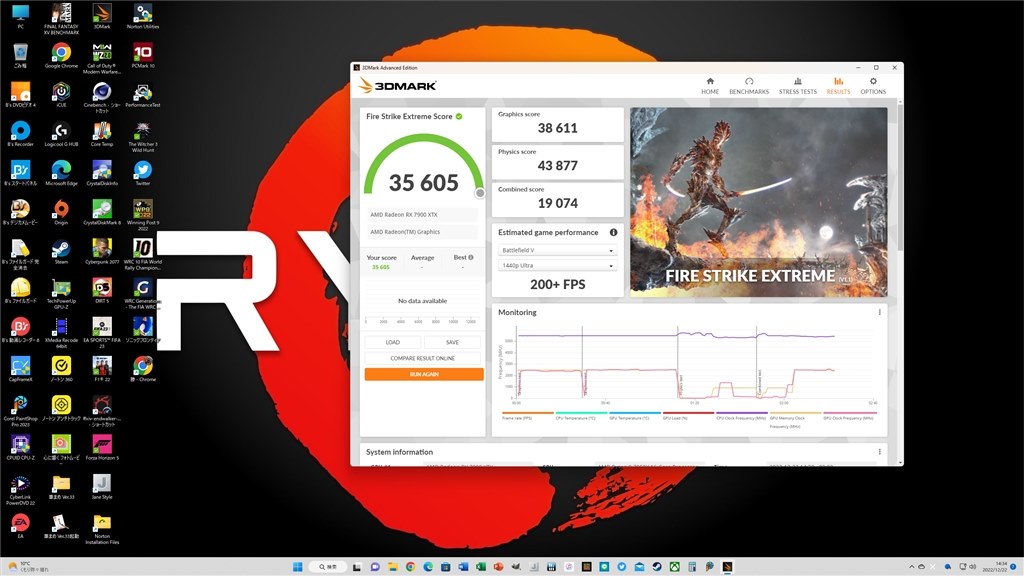Open the System information three-dot menu
Image resolution: width=1024 pixels, height=576 pixels.
880,452
